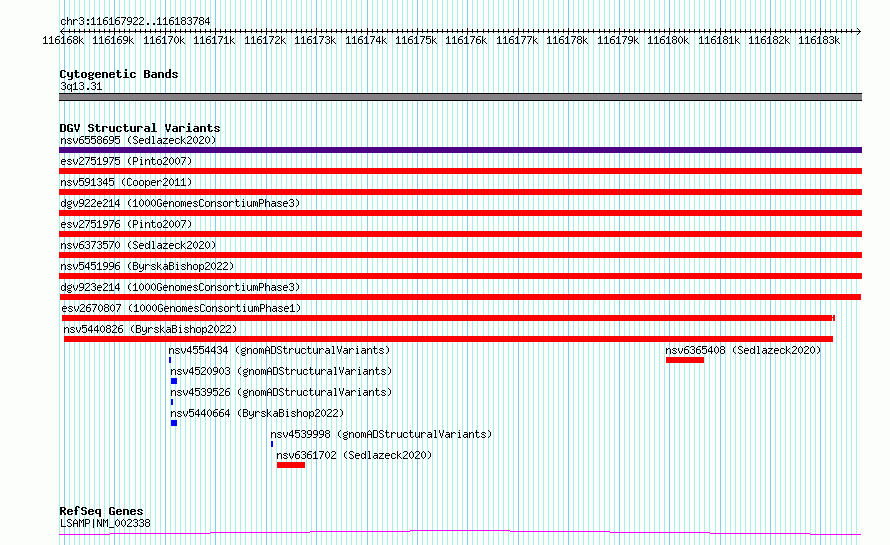Open nsv4539998 (gnomADStructuralVariants) label
This screenshot has height=545, width=890.
[x=381, y=434]
